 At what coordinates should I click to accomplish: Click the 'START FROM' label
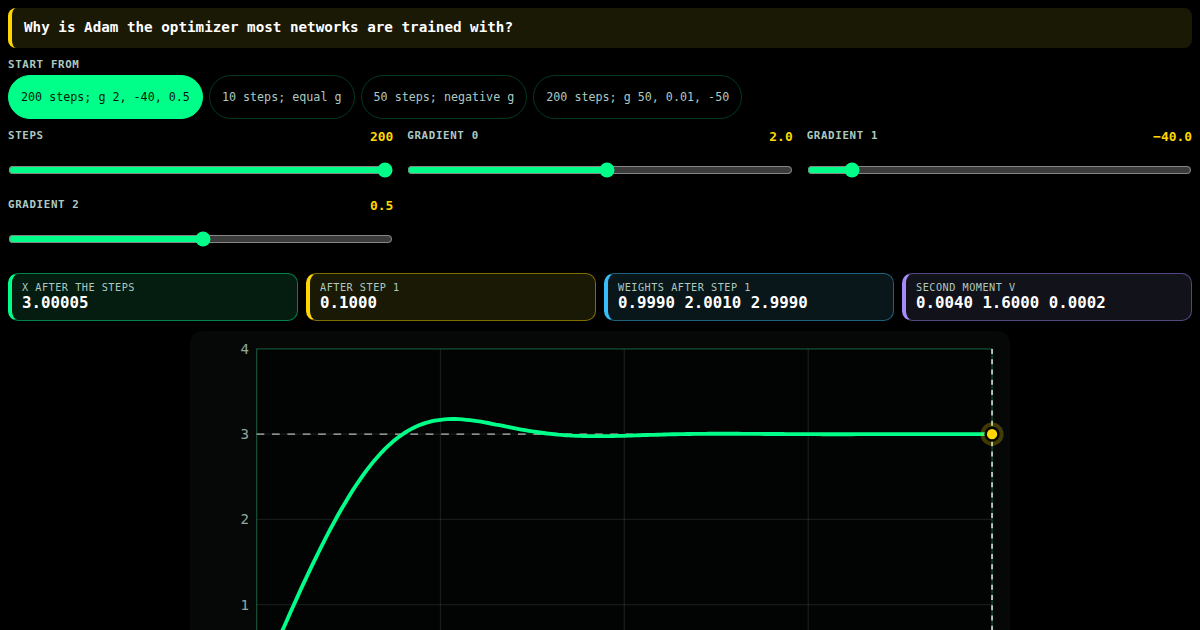(44, 64)
